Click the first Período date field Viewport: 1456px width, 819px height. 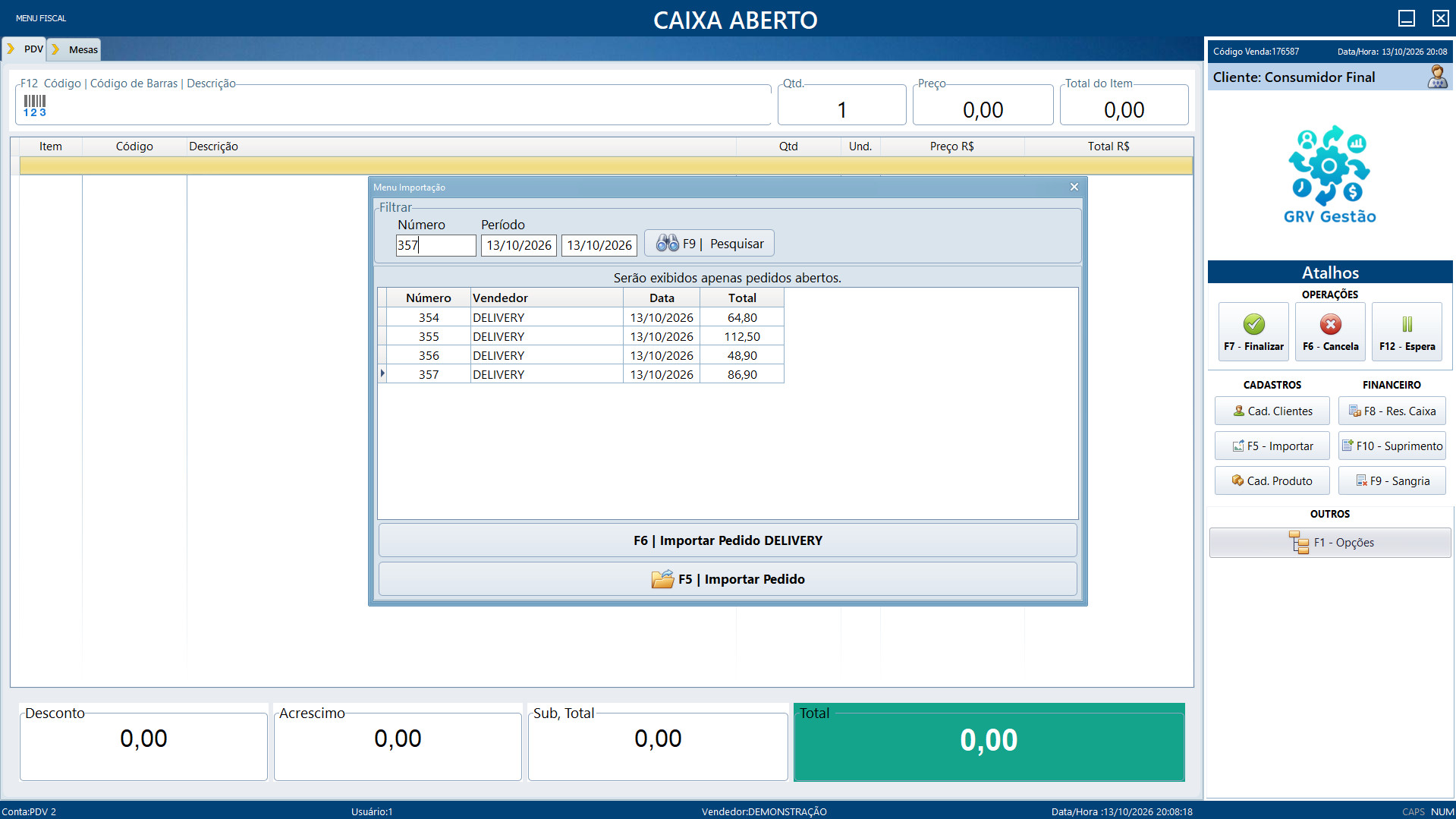[x=519, y=245]
